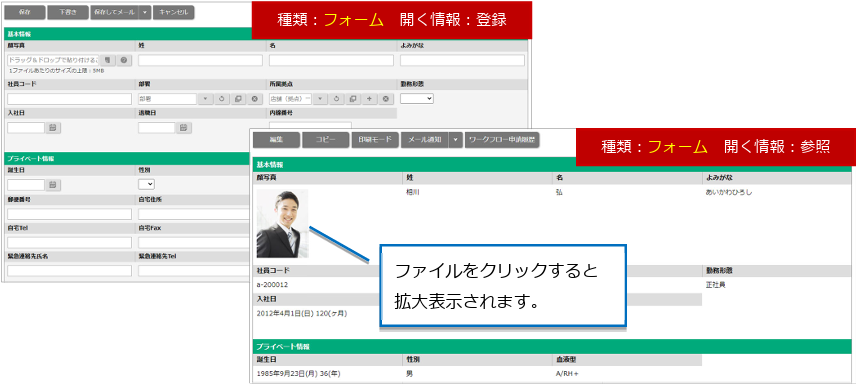856x387 pixels.
Task: Click 自宅Fax input field
Action: (194, 242)
